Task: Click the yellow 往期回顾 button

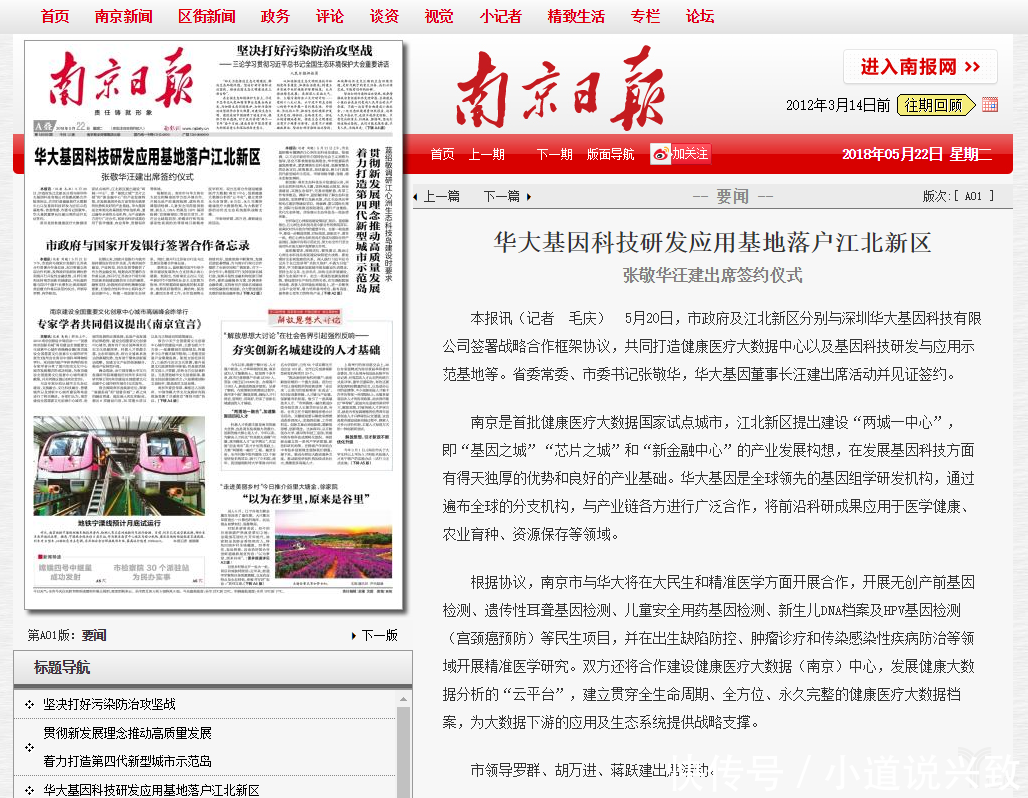Action: pyautogui.click(x=936, y=105)
